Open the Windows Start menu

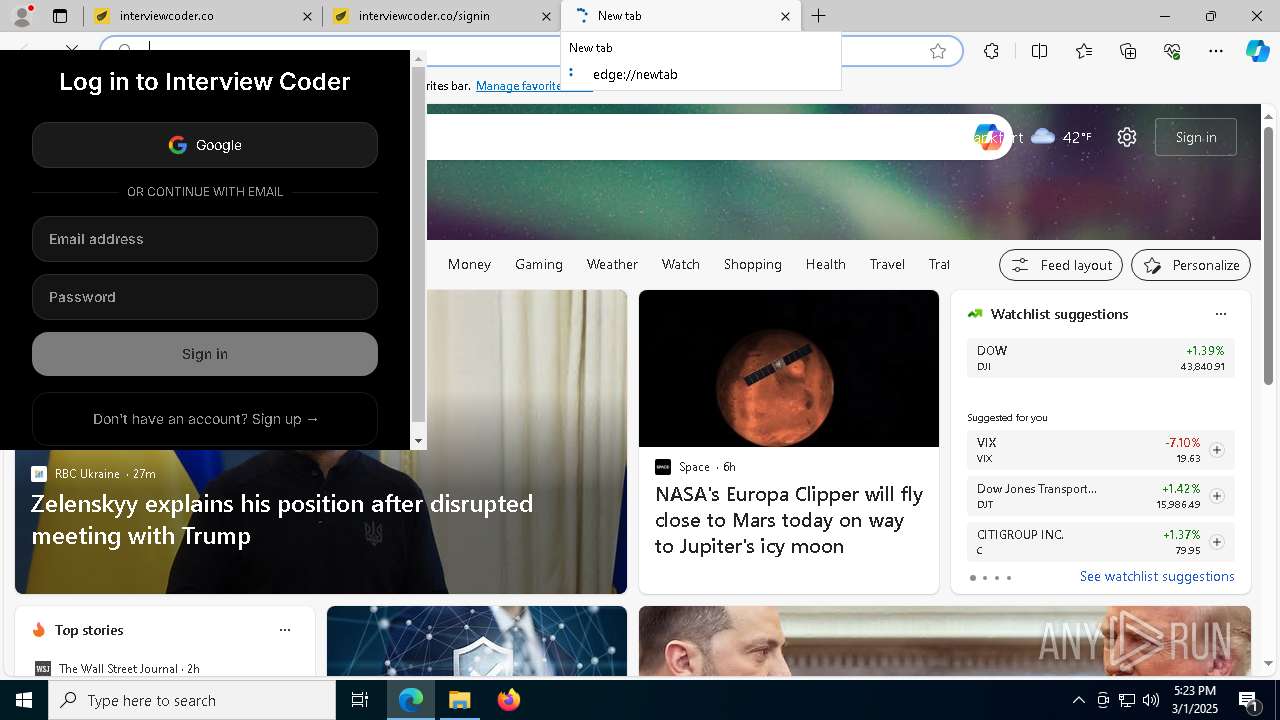pos(24,700)
